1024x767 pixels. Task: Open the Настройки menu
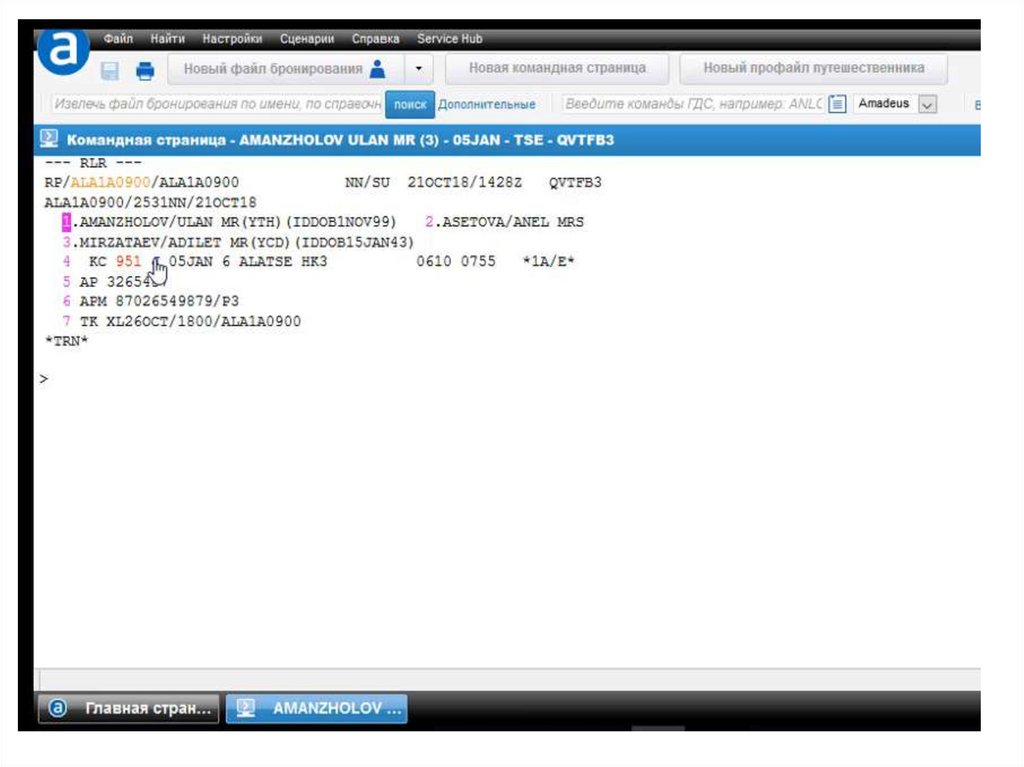tap(232, 39)
